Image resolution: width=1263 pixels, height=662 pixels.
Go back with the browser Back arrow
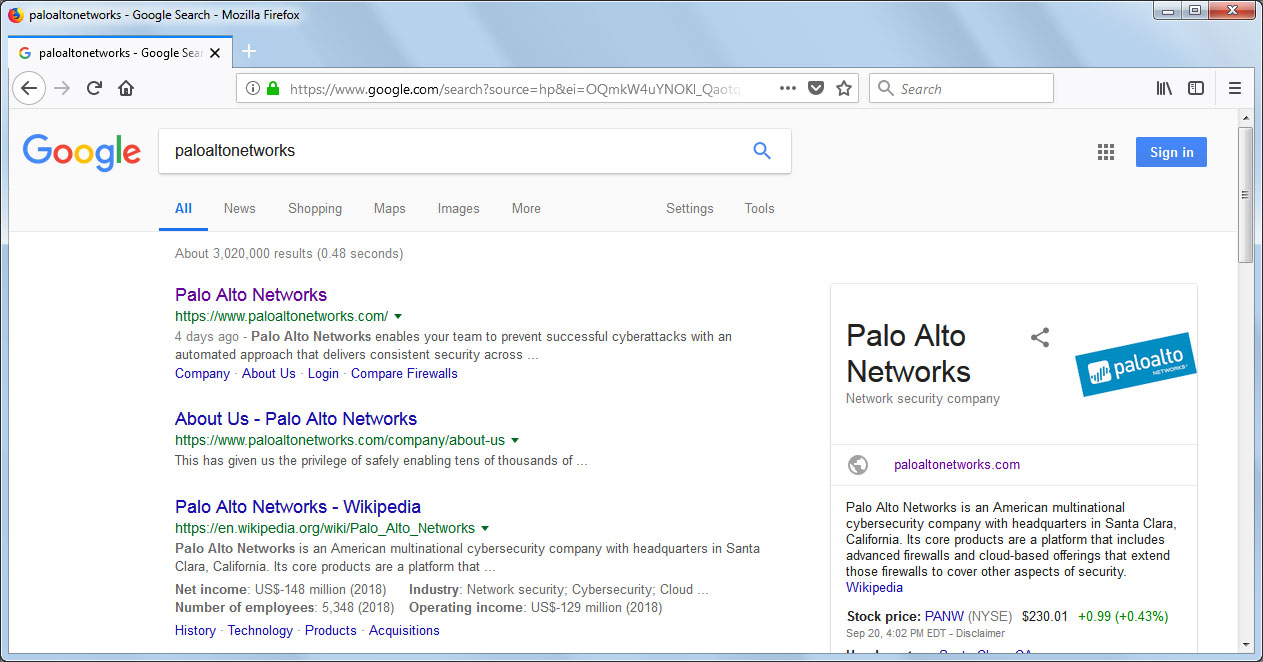click(29, 88)
